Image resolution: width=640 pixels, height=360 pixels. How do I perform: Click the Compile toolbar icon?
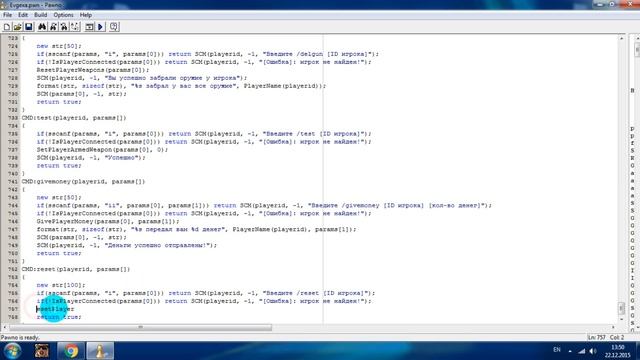pyautogui.click(x=89, y=27)
